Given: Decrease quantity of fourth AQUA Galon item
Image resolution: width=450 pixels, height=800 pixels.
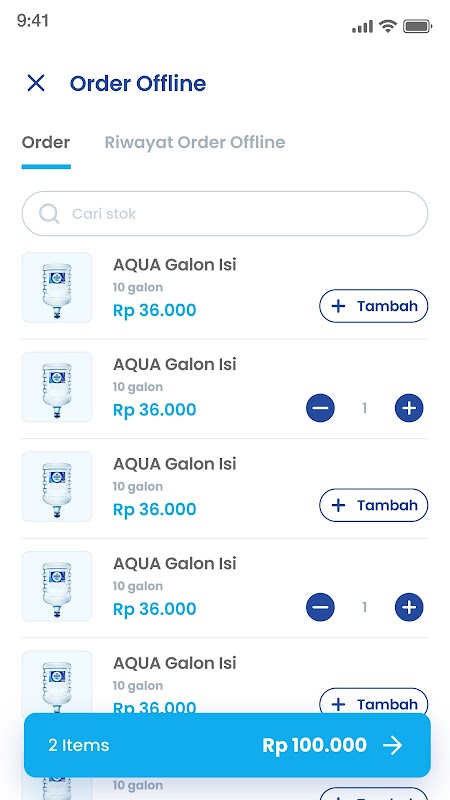Looking at the screenshot, I should click(x=320, y=607).
